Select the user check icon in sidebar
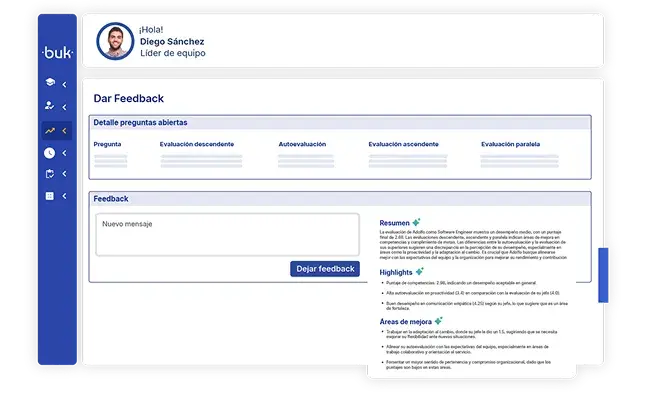Image resolution: width=650 pixels, height=400 pixels. point(50,105)
